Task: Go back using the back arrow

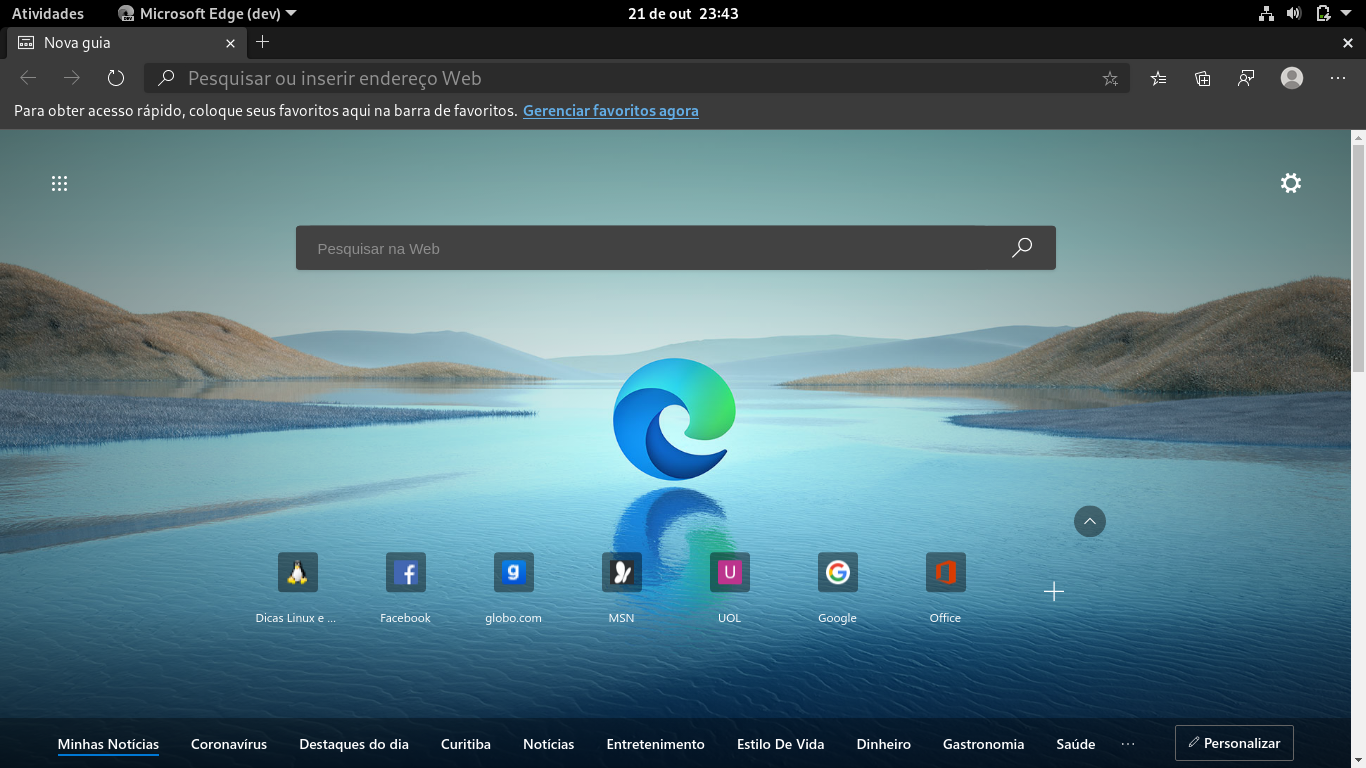Action: pyautogui.click(x=28, y=78)
